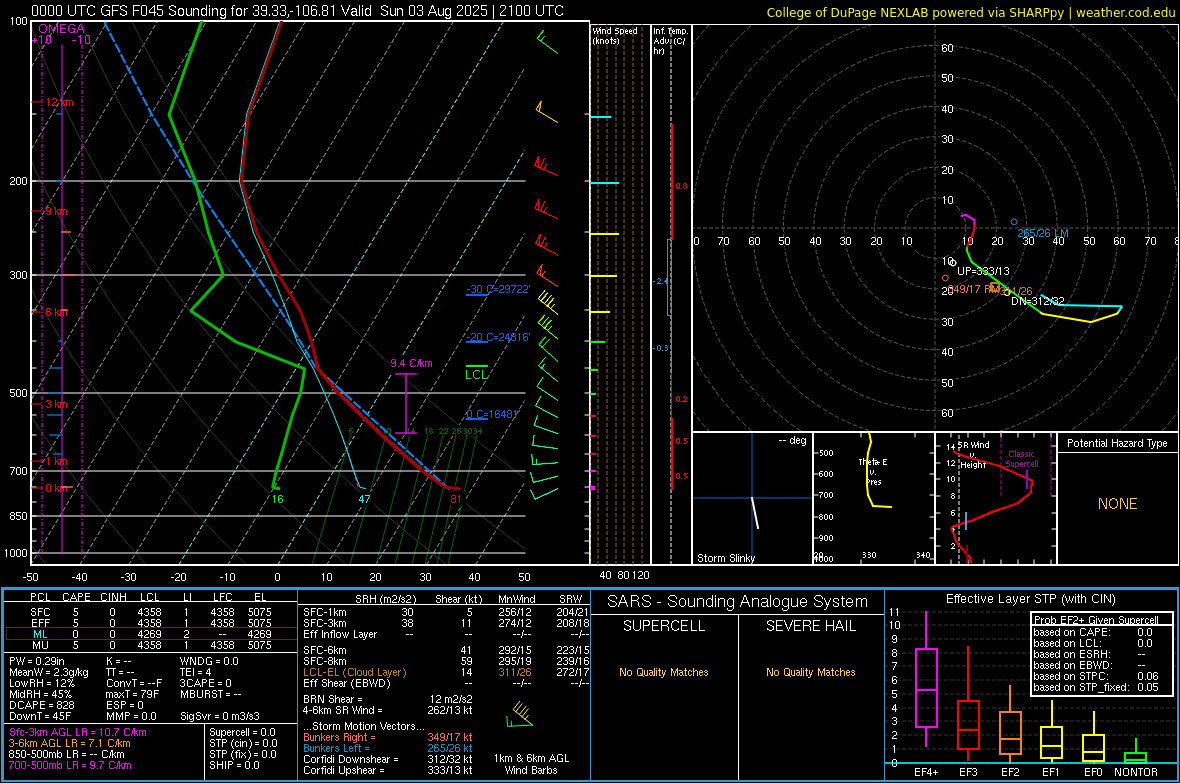This screenshot has width=1180, height=783.
Task: Click the 6 km height marker
Action: click(x=56, y=312)
